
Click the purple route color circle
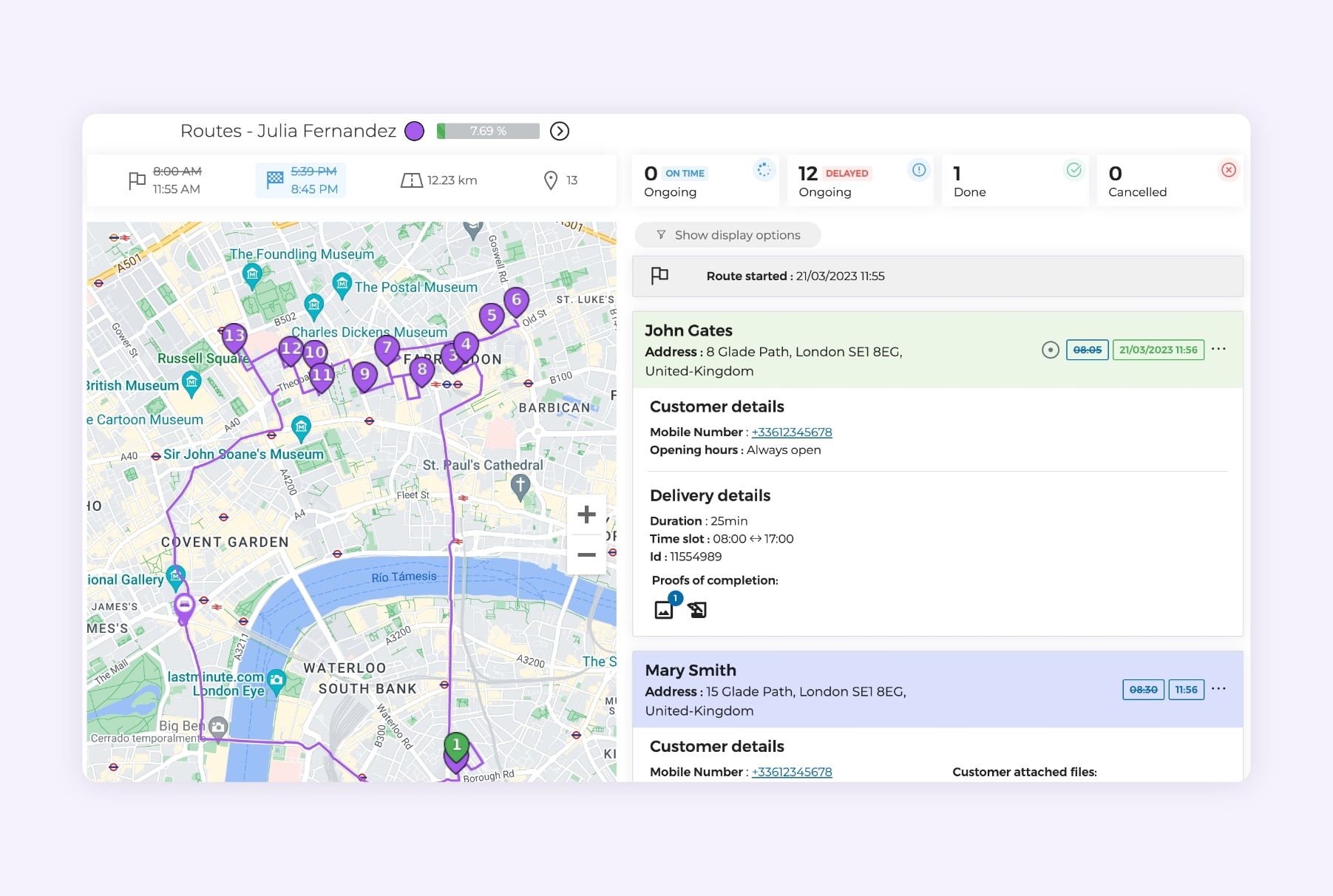pos(415,131)
